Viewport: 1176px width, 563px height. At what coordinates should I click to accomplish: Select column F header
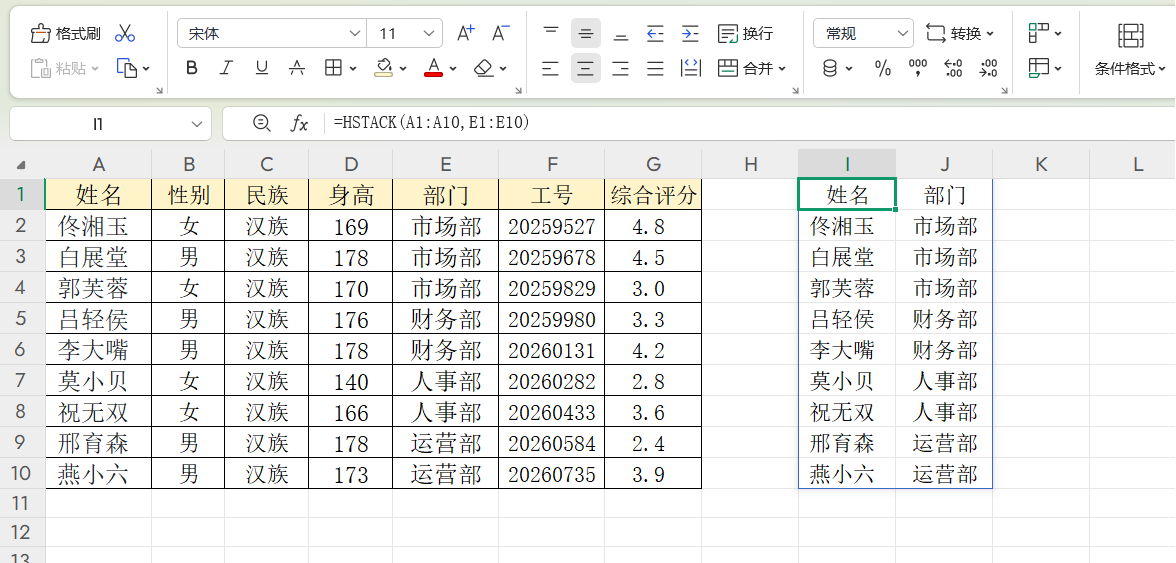click(x=552, y=164)
